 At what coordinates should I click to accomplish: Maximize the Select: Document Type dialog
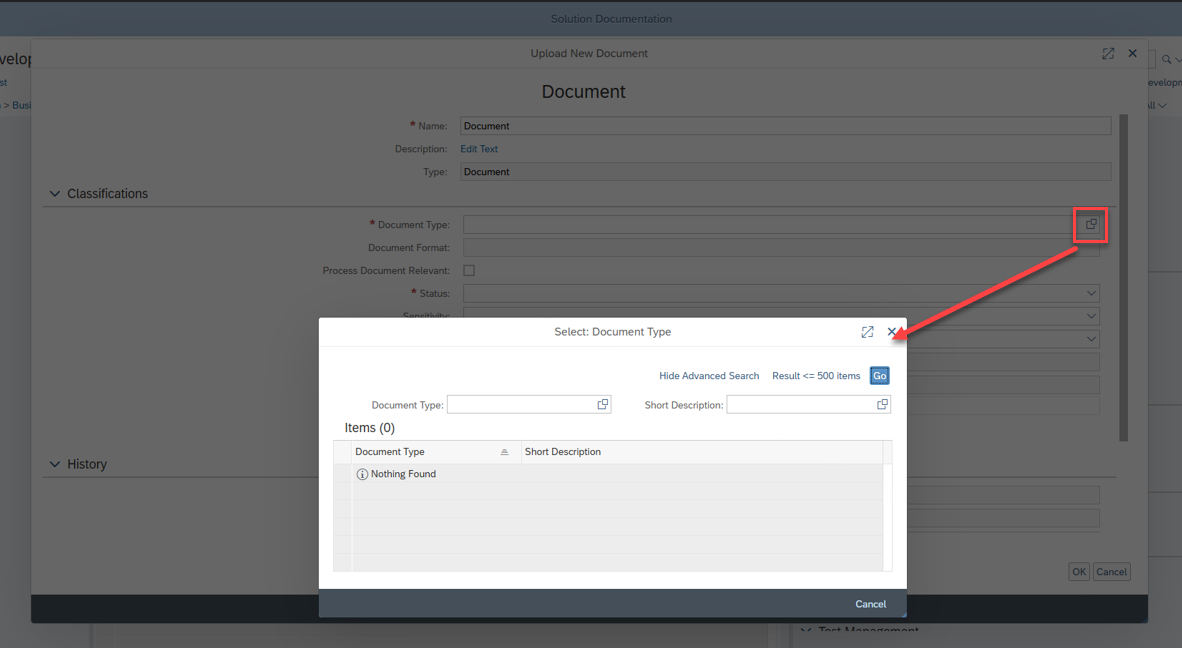(x=868, y=332)
